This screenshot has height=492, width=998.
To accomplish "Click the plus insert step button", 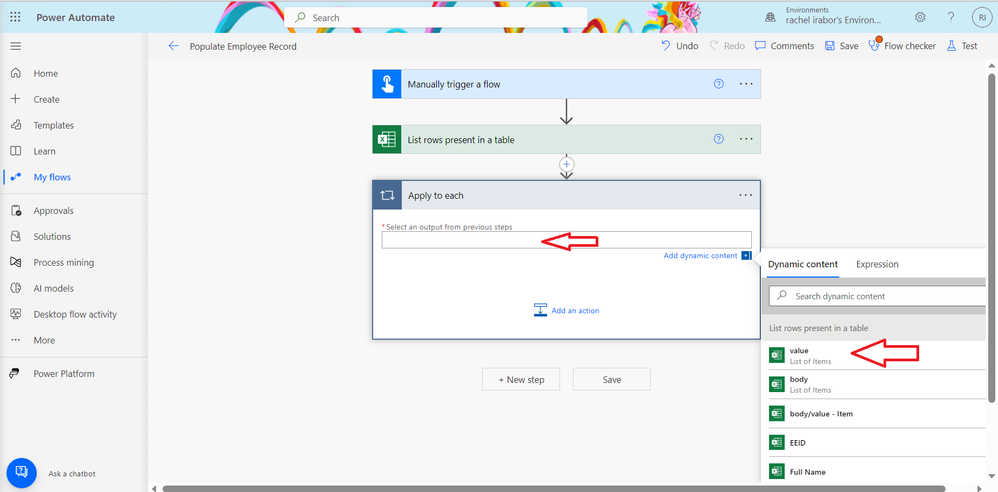I will (x=566, y=164).
